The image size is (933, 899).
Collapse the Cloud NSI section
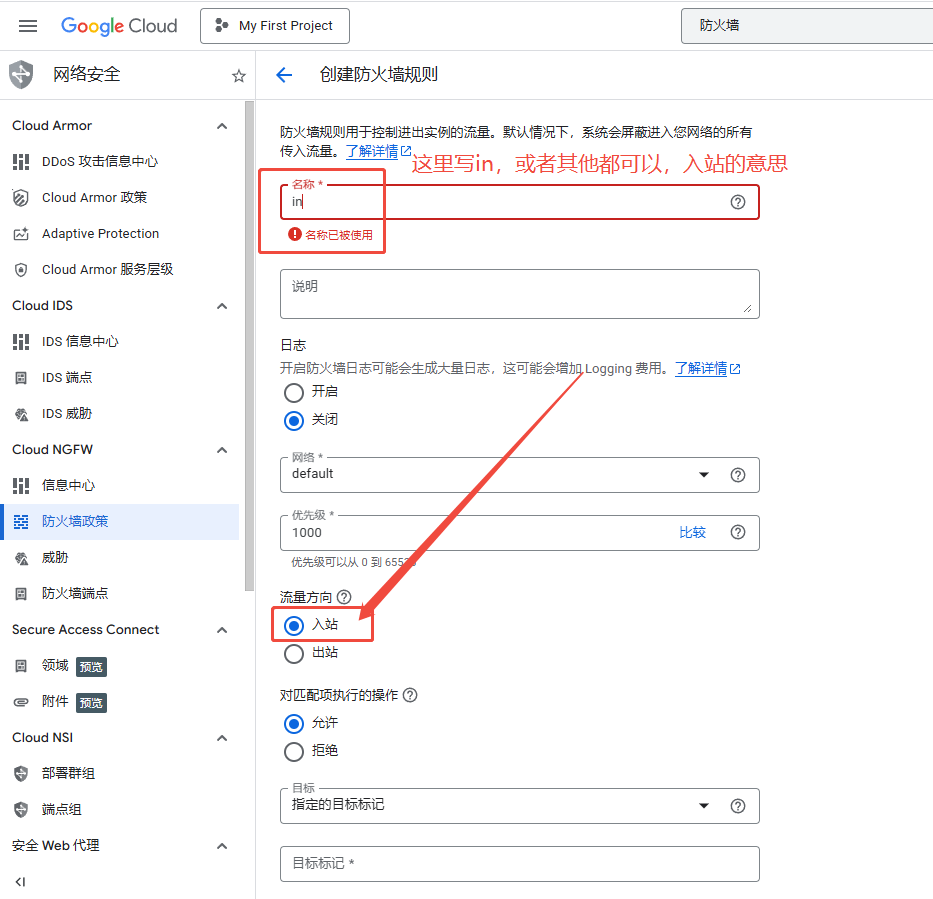(x=222, y=738)
